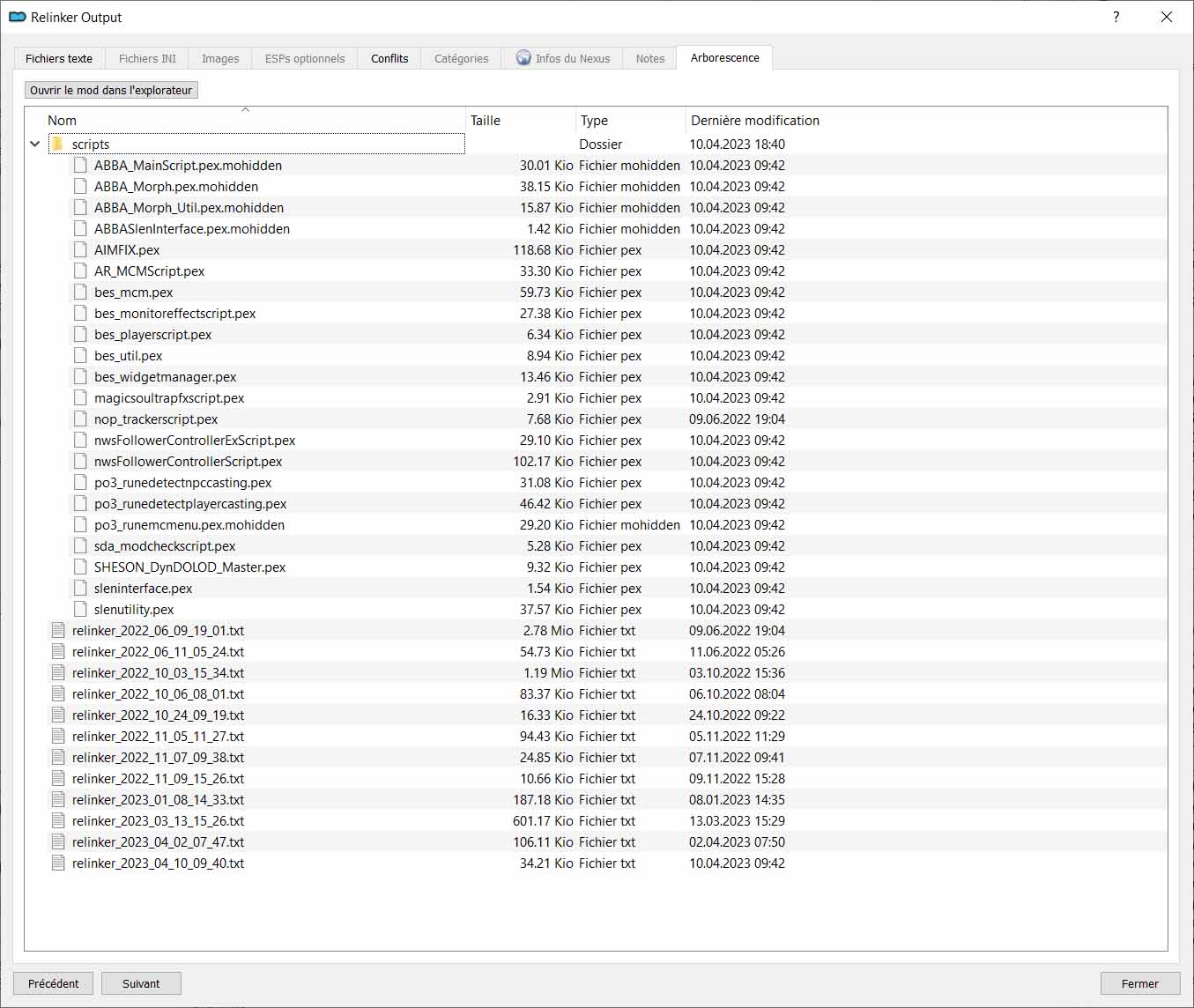Click the scripts folder icon
Image resolution: width=1194 pixels, height=1008 pixels.
(57, 144)
